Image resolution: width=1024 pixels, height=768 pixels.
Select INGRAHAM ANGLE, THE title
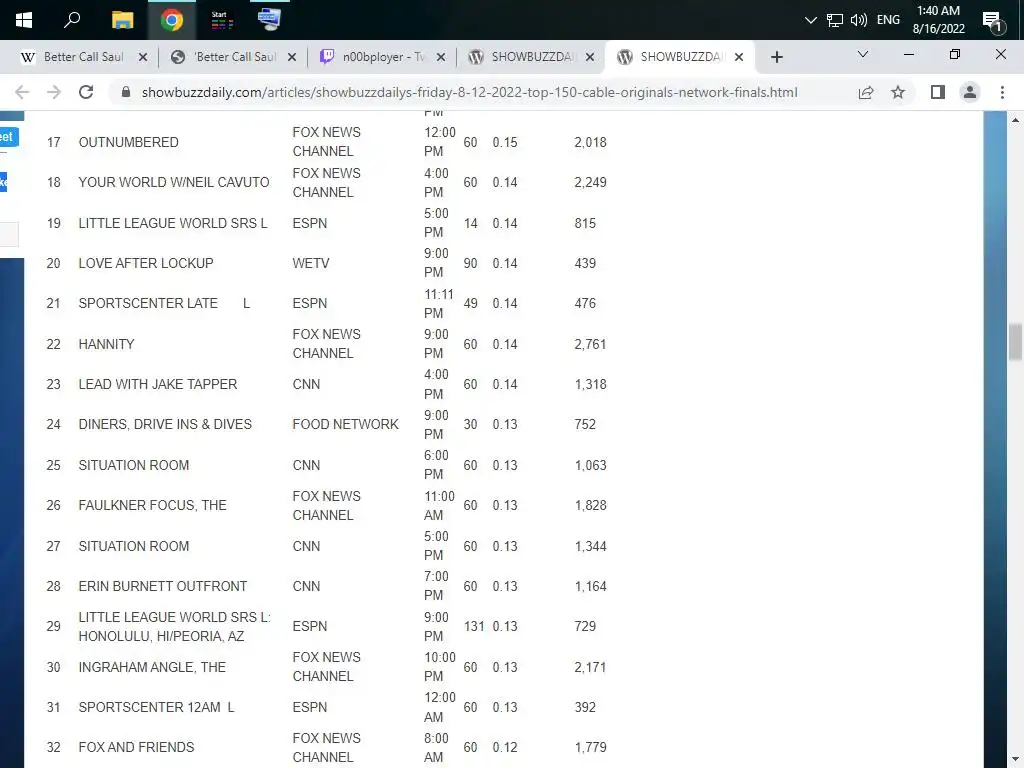(152, 667)
